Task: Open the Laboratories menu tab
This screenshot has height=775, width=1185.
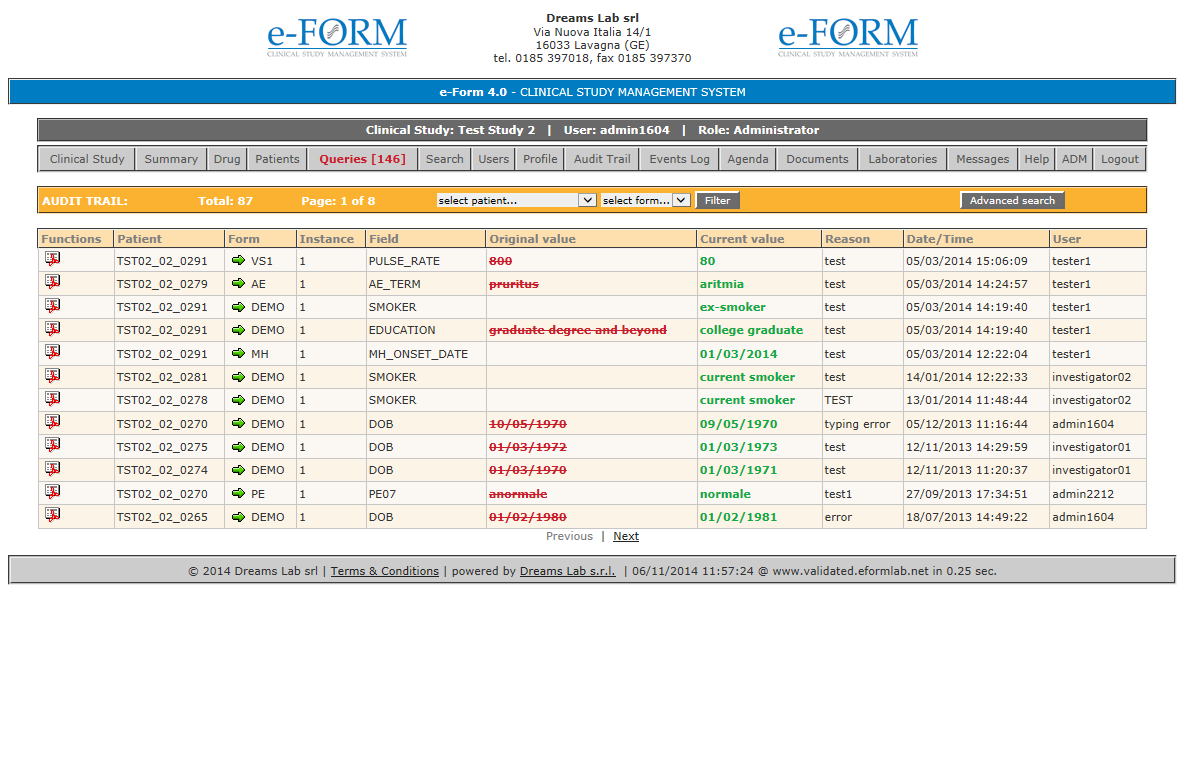Action: [x=902, y=159]
